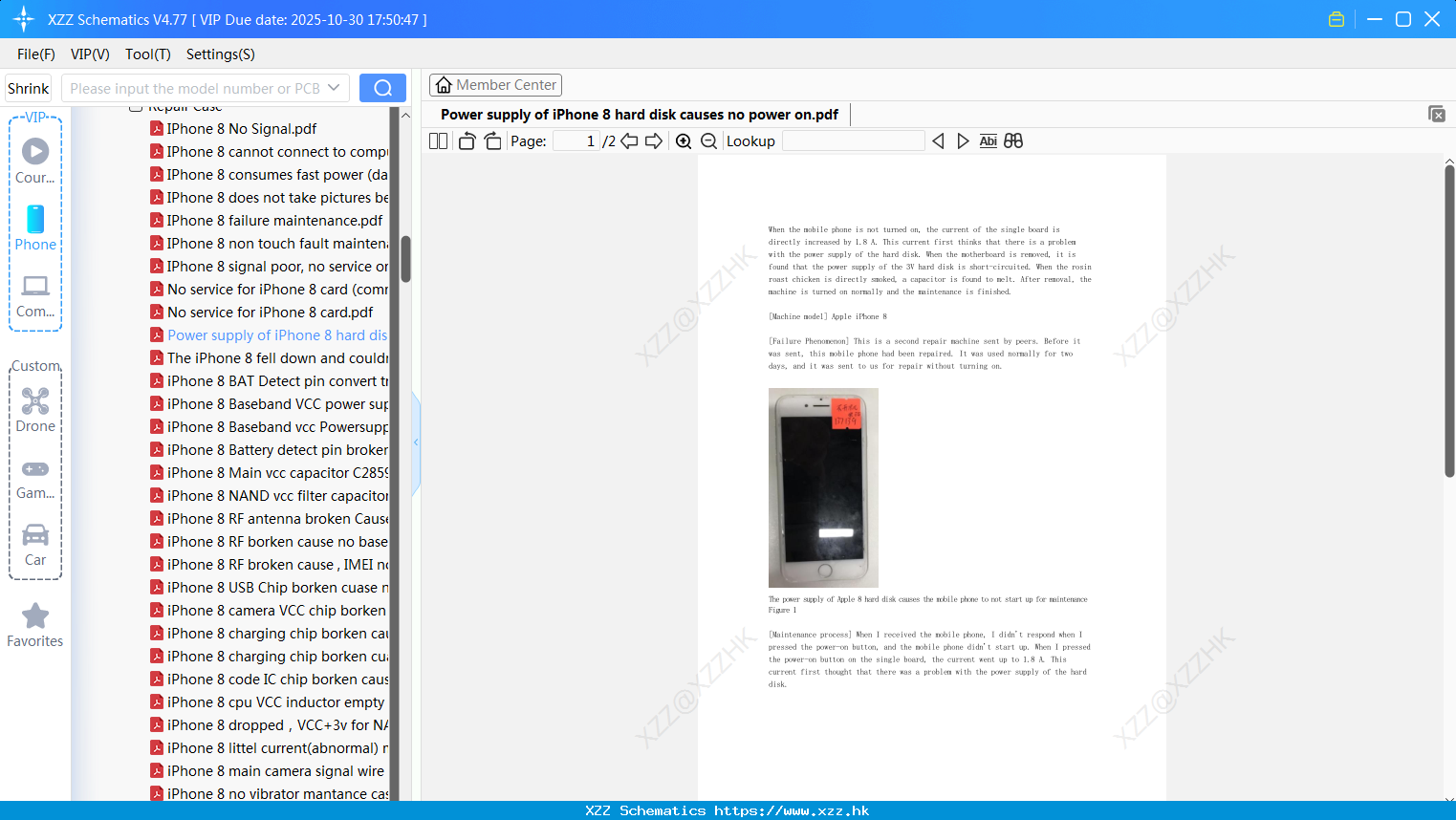Click the file list vertical scrollbar thumb
Image resolution: width=1456 pixels, height=820 pixels.
[x=405, y=259]
